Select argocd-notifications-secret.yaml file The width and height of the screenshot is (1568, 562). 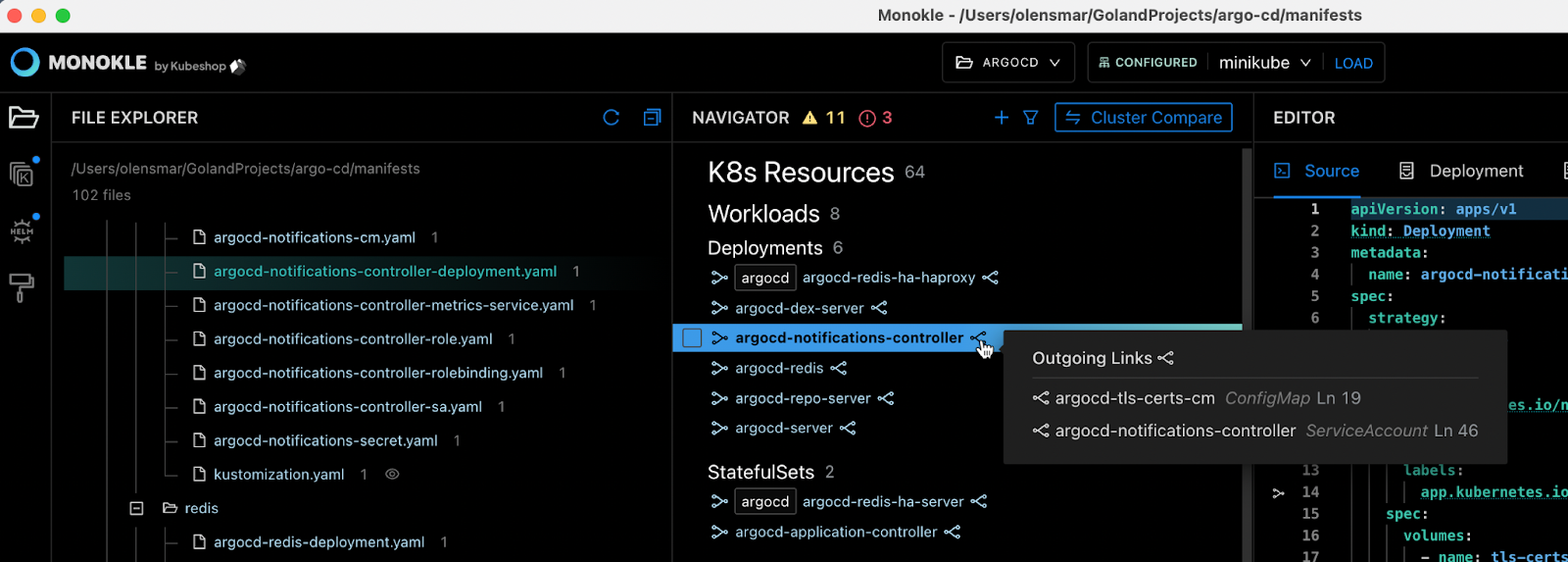pos(325,440)
